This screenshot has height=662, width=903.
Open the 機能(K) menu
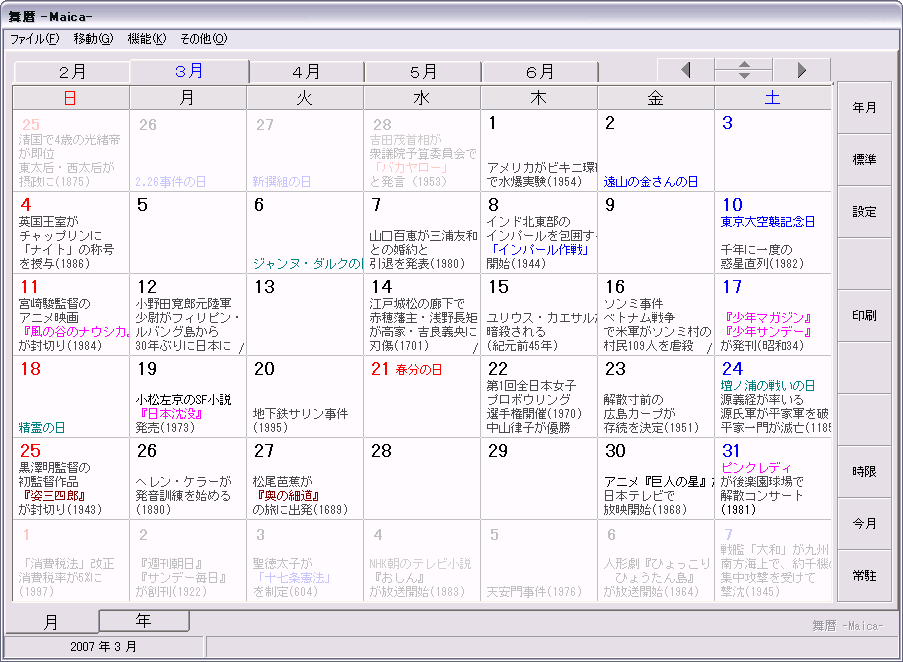click(147, 39)
